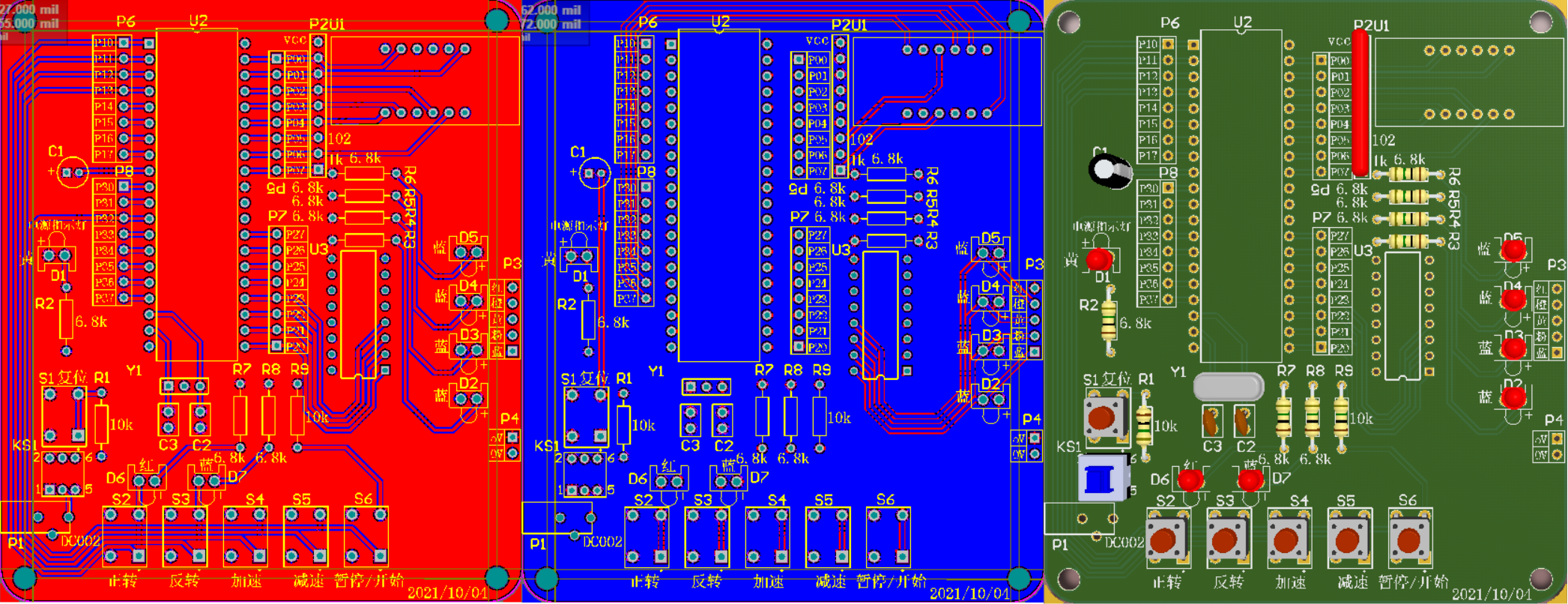1568x604 pixels.
Task: Select the P3 connector label in blue view
Action: click(1035, 264)
